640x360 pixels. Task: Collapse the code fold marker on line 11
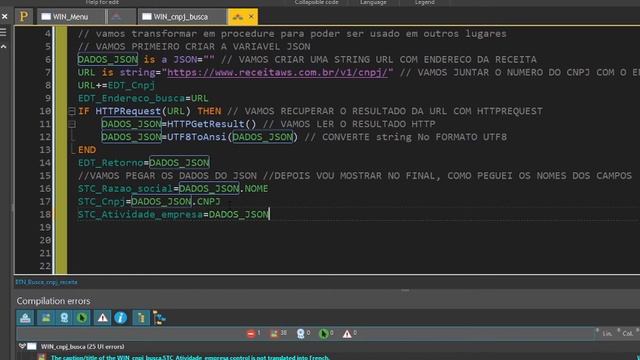click(72, 124)
